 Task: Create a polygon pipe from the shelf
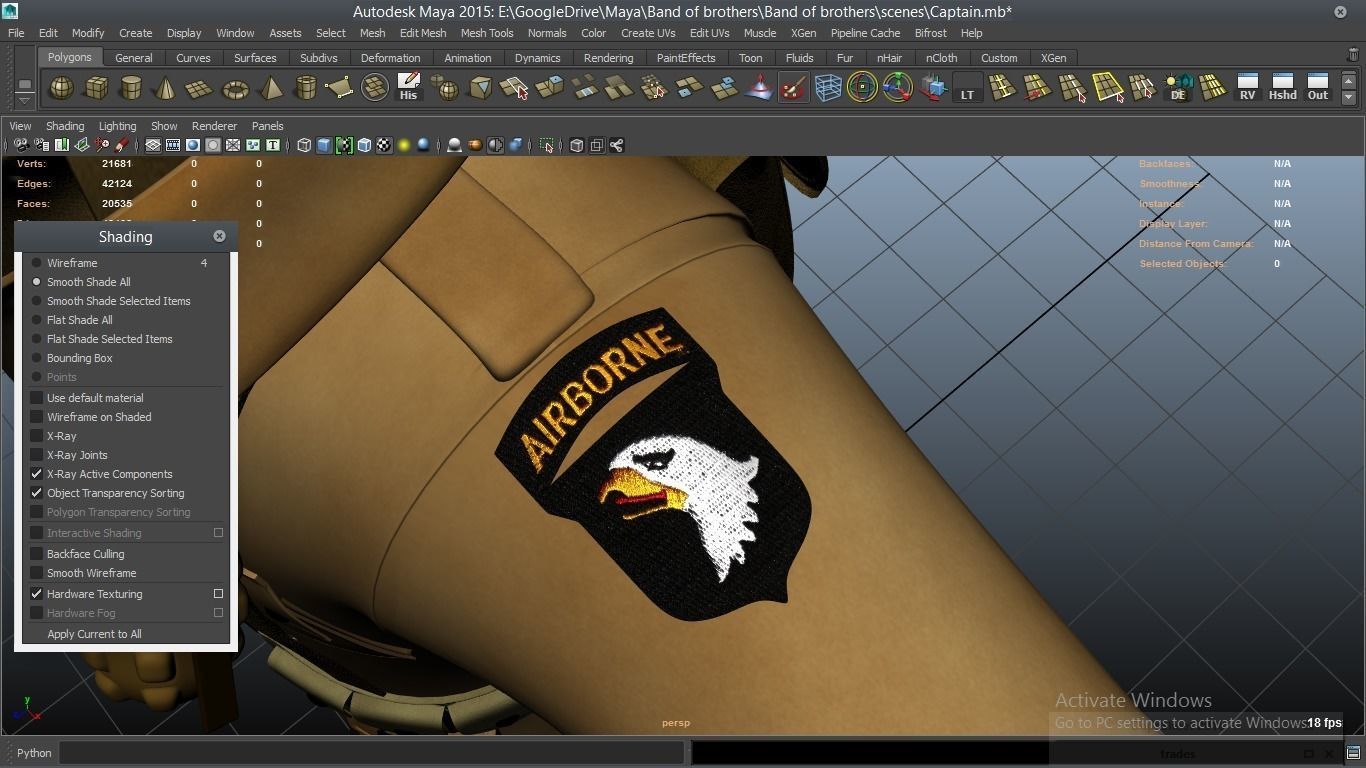pos(305,89)
